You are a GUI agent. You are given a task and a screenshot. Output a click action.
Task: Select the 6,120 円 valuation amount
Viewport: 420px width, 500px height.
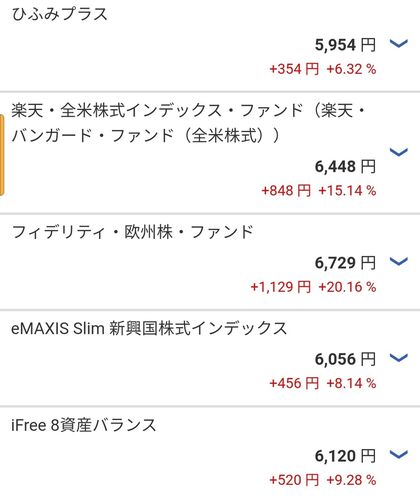click(345, 456)
